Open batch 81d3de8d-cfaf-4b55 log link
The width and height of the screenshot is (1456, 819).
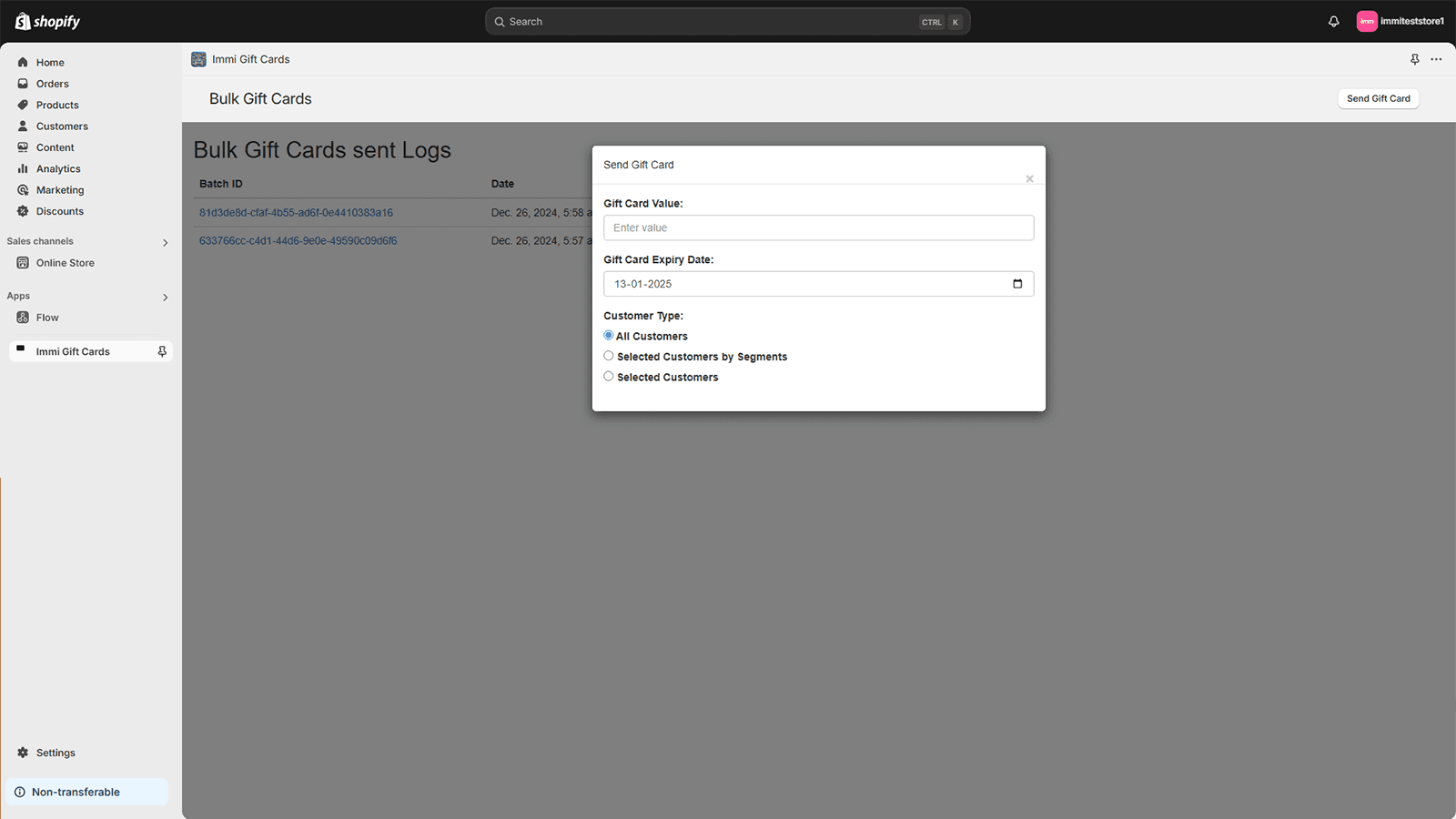point(296,212)
